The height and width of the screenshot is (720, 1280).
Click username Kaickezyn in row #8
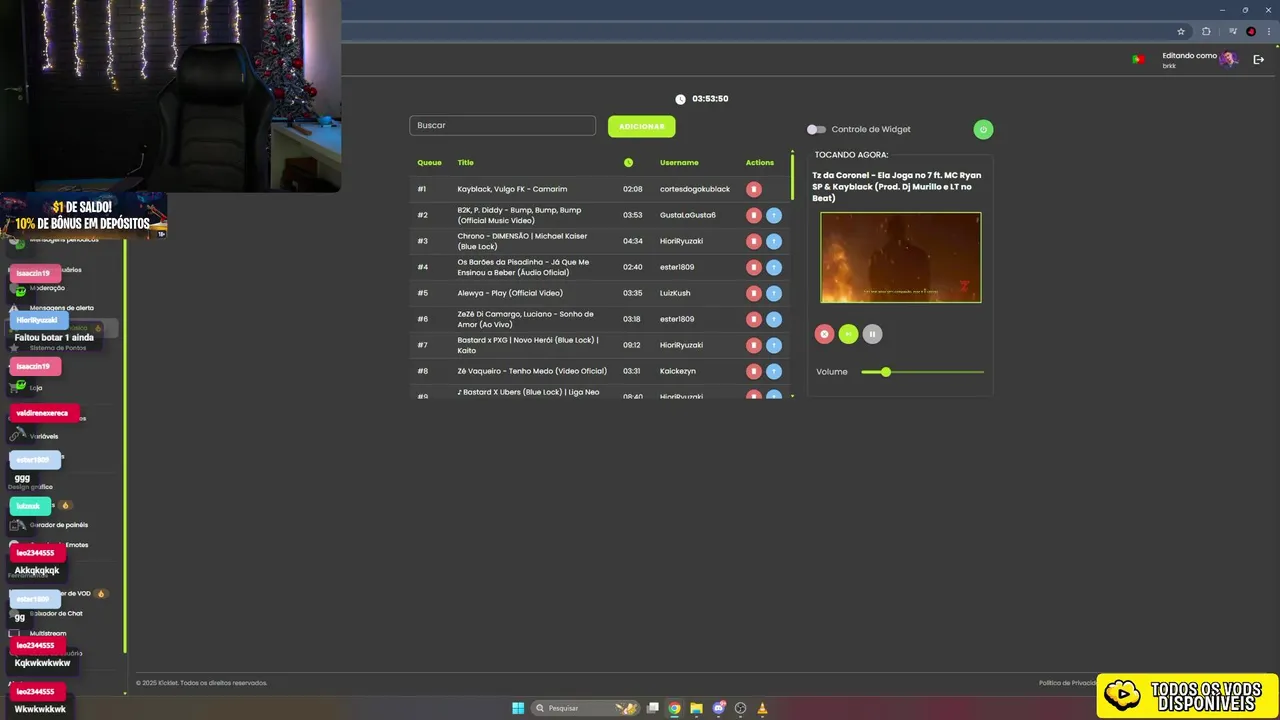(x=678, y=371)
